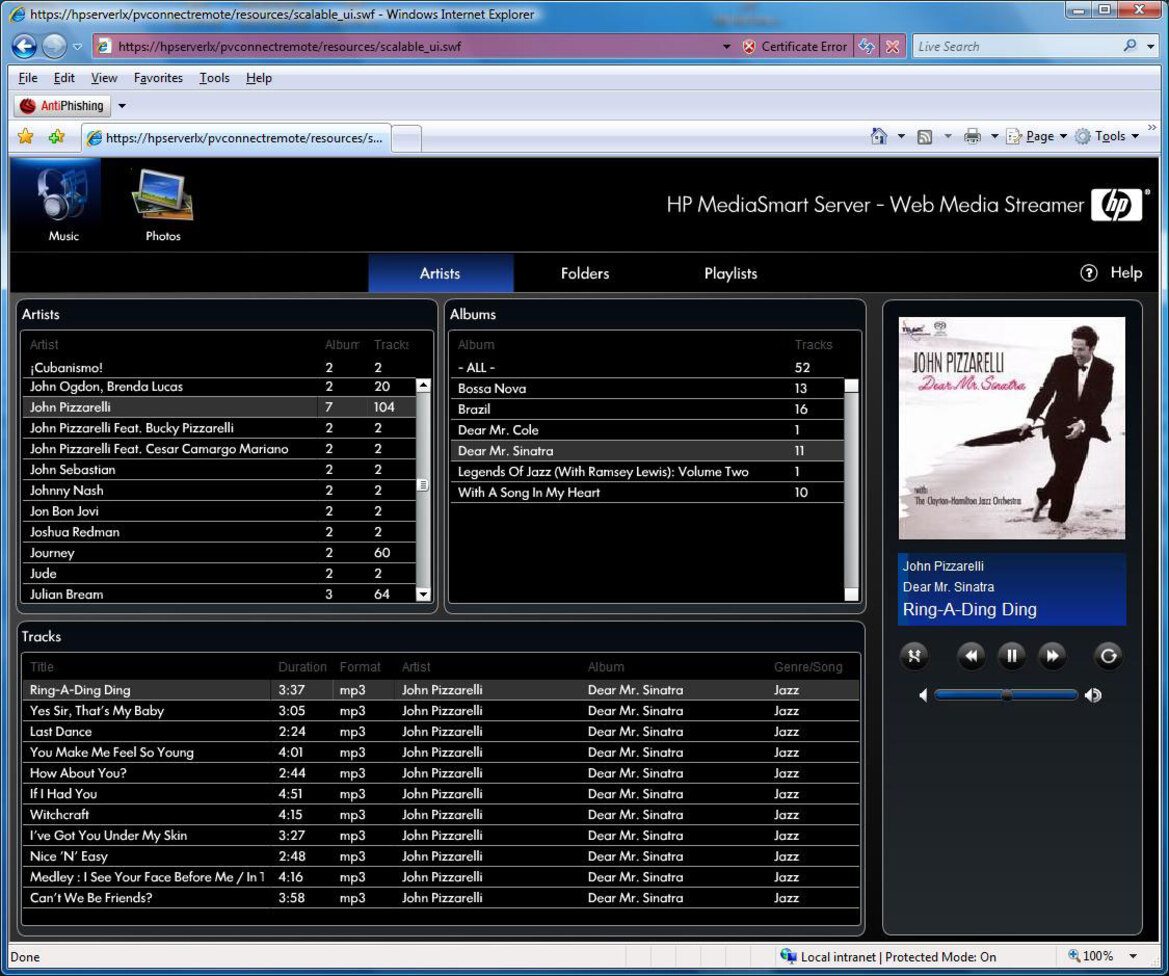Click the Add to Favorites icon
The image size is (1169, 976).
point(57,136)
